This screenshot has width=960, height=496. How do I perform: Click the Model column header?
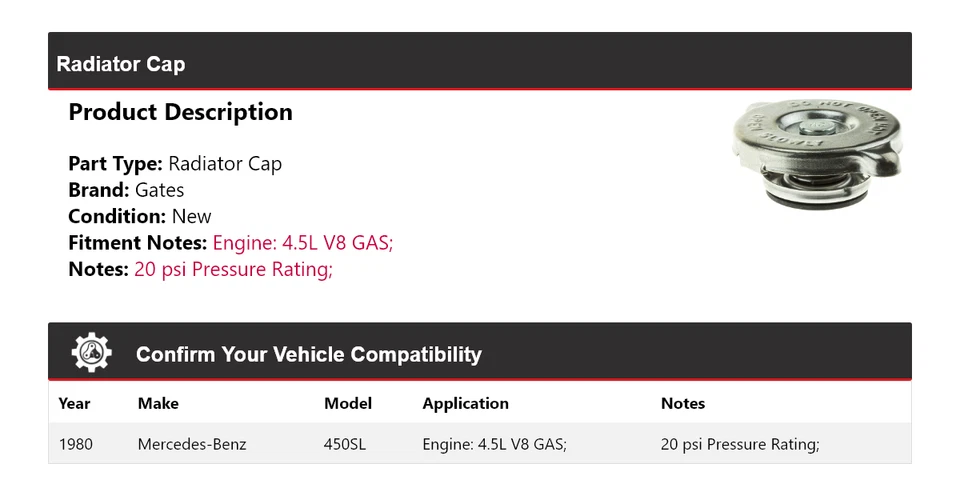[348, 404]
